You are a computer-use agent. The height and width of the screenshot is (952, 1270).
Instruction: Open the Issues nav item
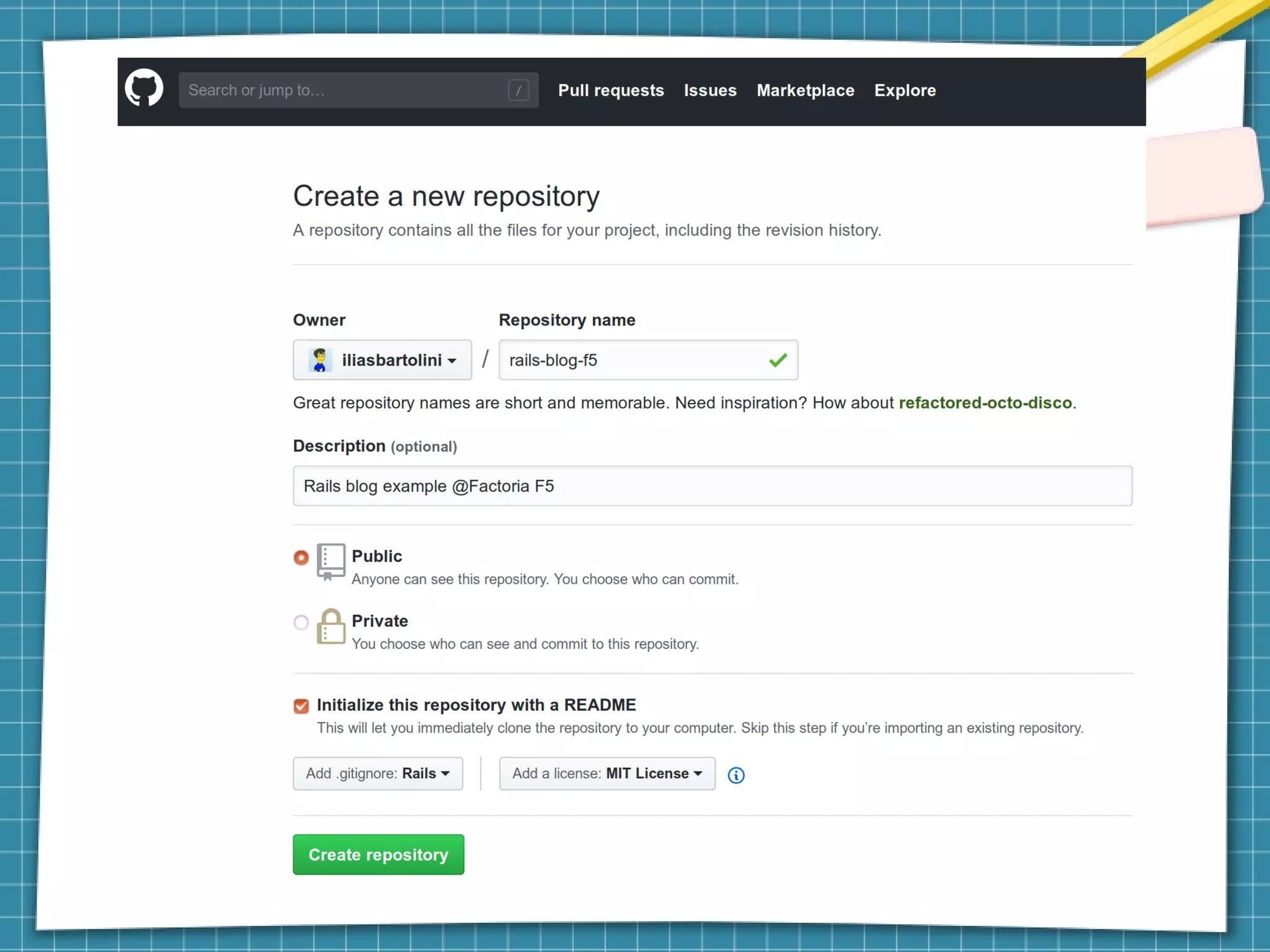[x=710, y=90]
